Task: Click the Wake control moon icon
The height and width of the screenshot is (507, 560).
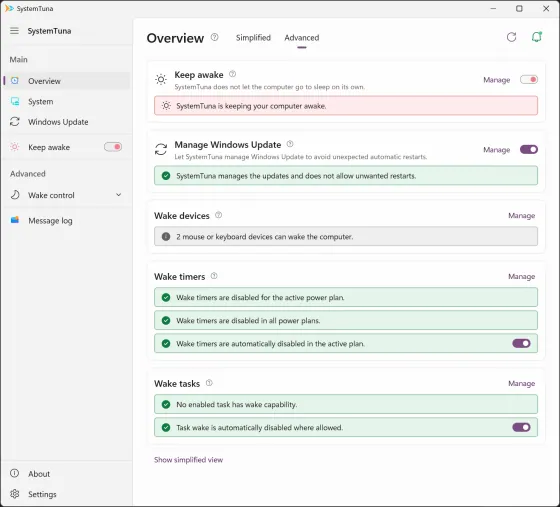Action: (15, 195)
